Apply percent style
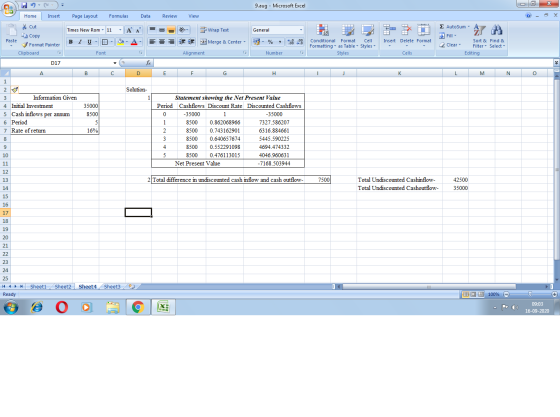 (x=270, y=42)
